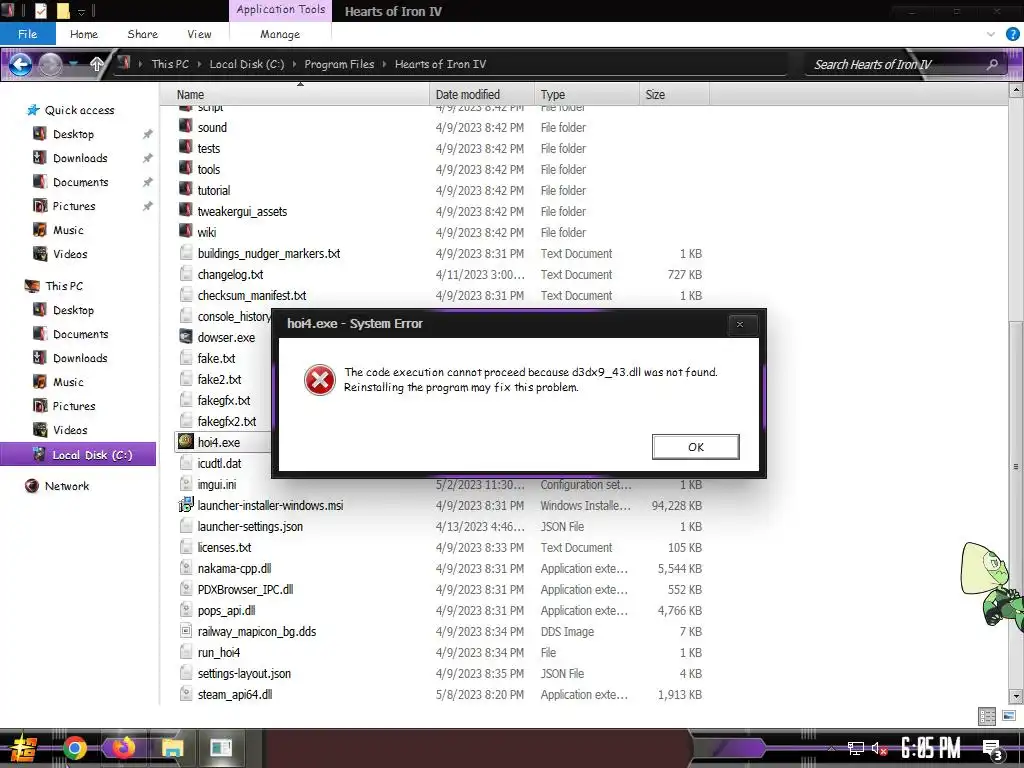Open Pictures under Quick access
Screen dimensions: 1024x768
point(74,206)
